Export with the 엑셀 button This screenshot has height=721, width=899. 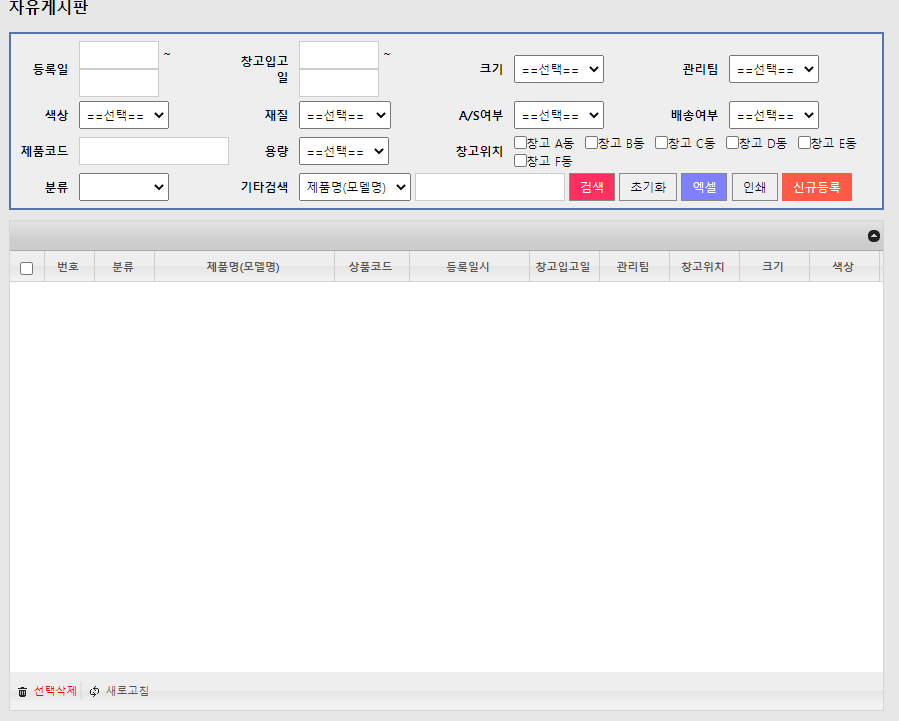click(x=703, y=187)
